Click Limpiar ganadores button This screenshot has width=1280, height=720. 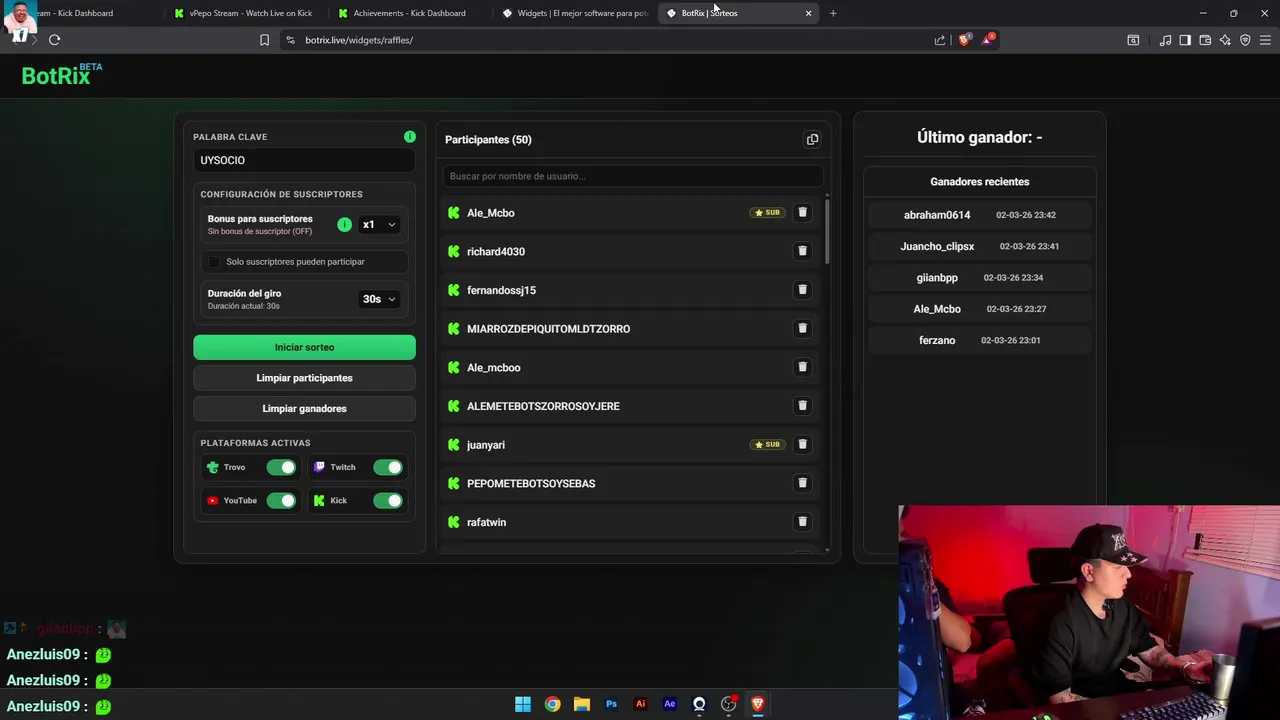coord(304,409)
